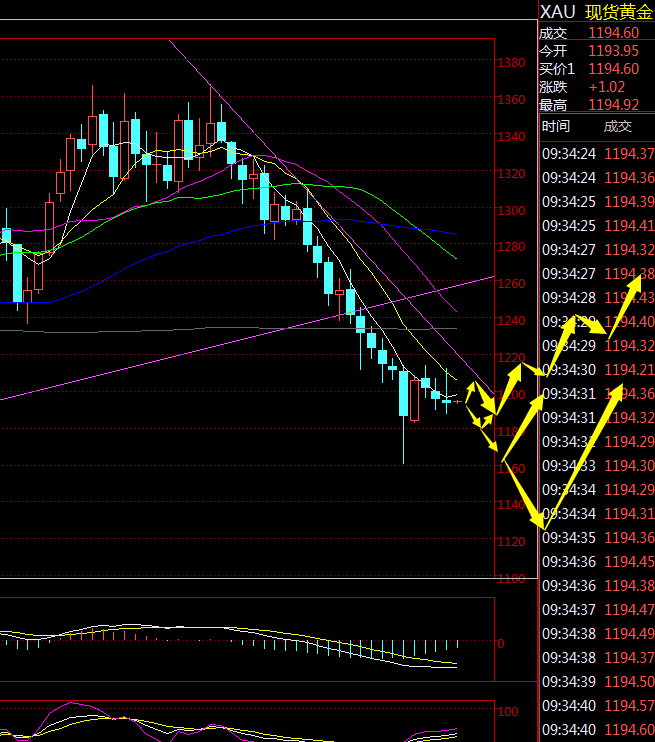Select the tick row priced 1194.39

597,202
